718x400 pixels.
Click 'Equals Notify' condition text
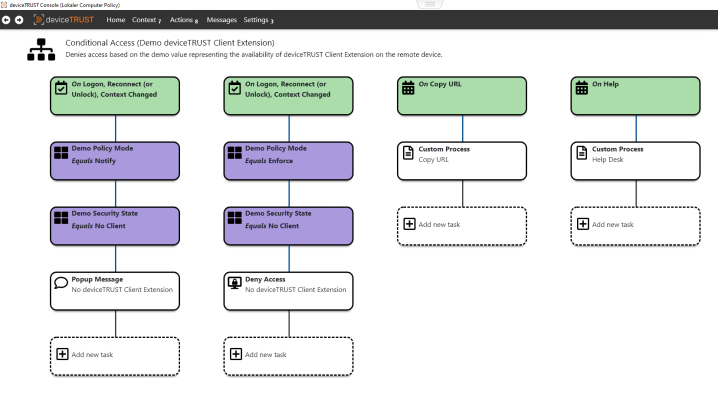(x=93, y=161)
